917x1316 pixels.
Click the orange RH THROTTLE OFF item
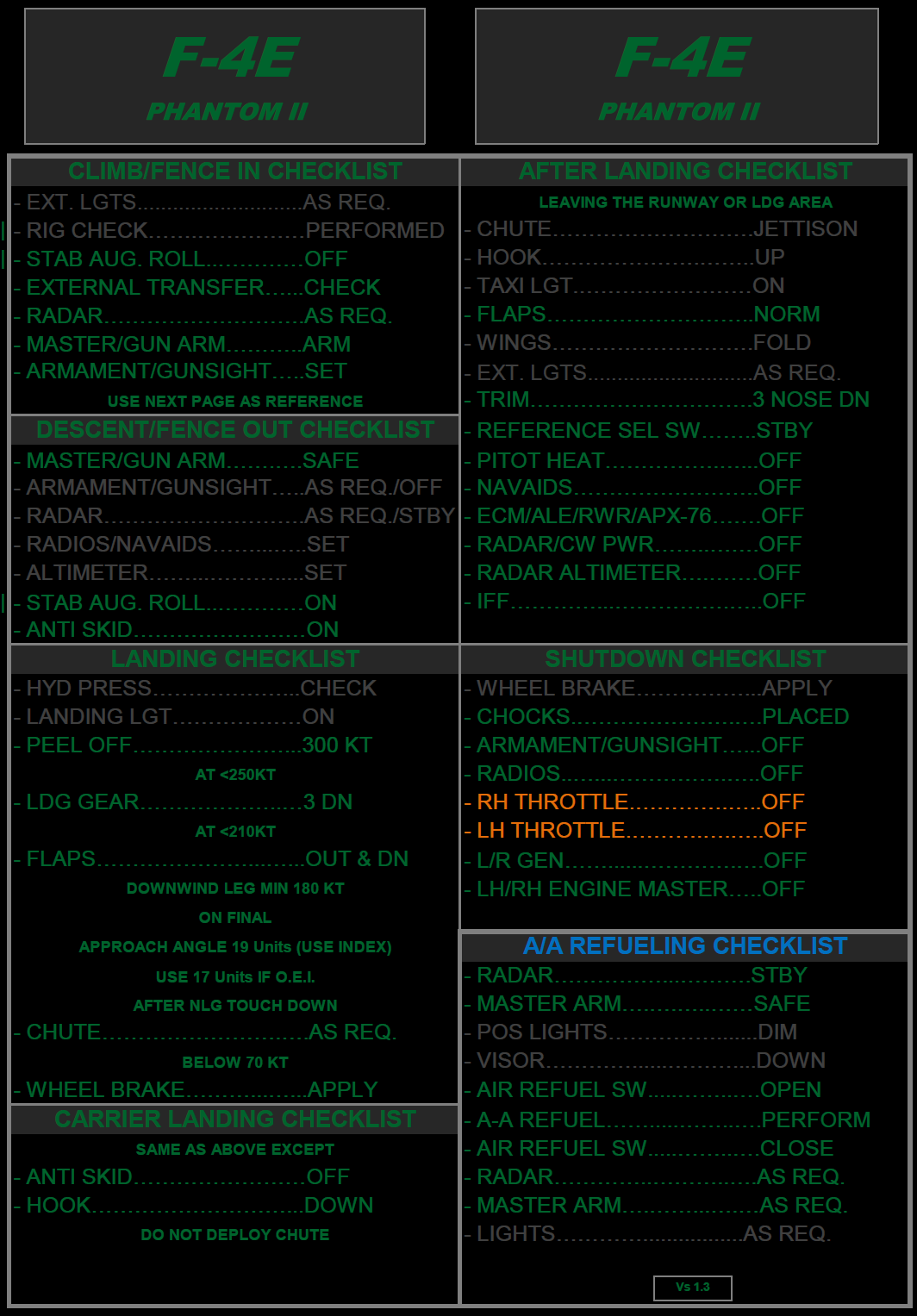tap(639, 802)
